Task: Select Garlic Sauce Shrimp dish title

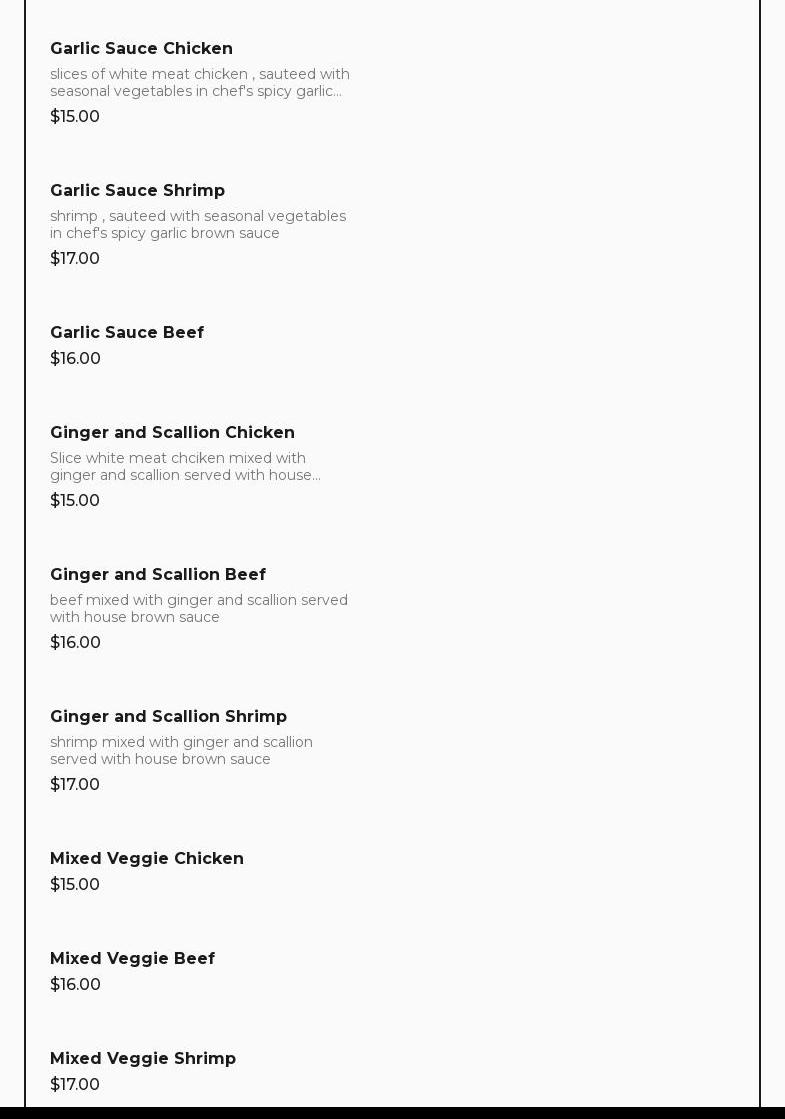Action: point(137,190)
